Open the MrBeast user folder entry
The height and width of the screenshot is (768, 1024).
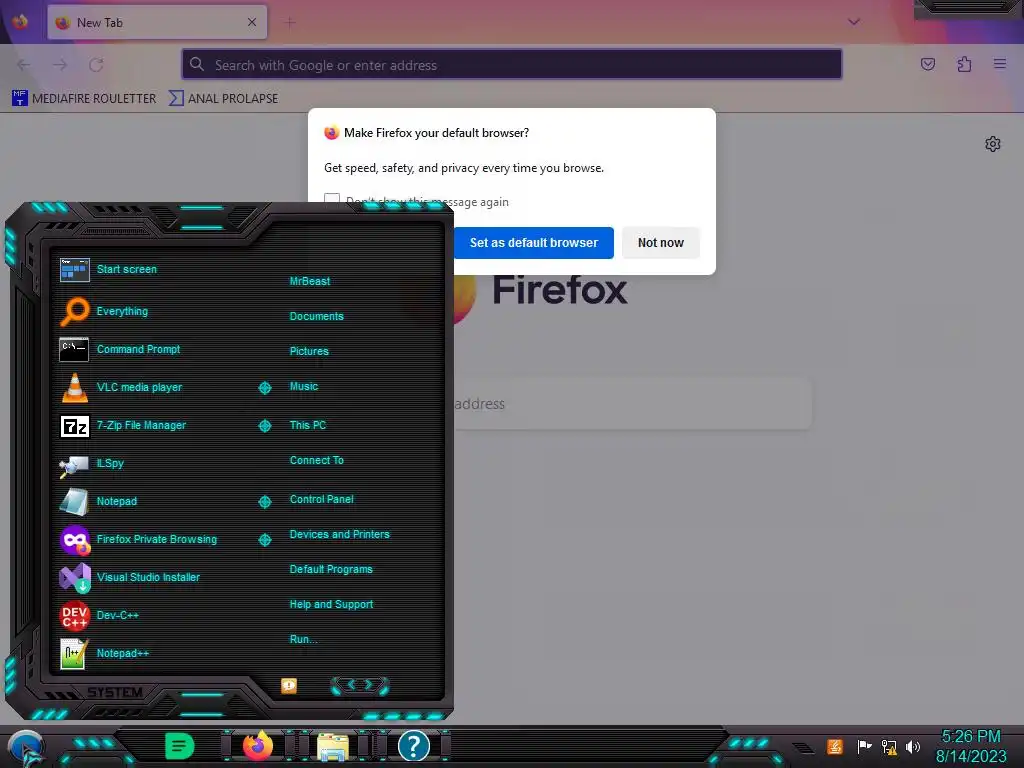click(x=310, y=281)
